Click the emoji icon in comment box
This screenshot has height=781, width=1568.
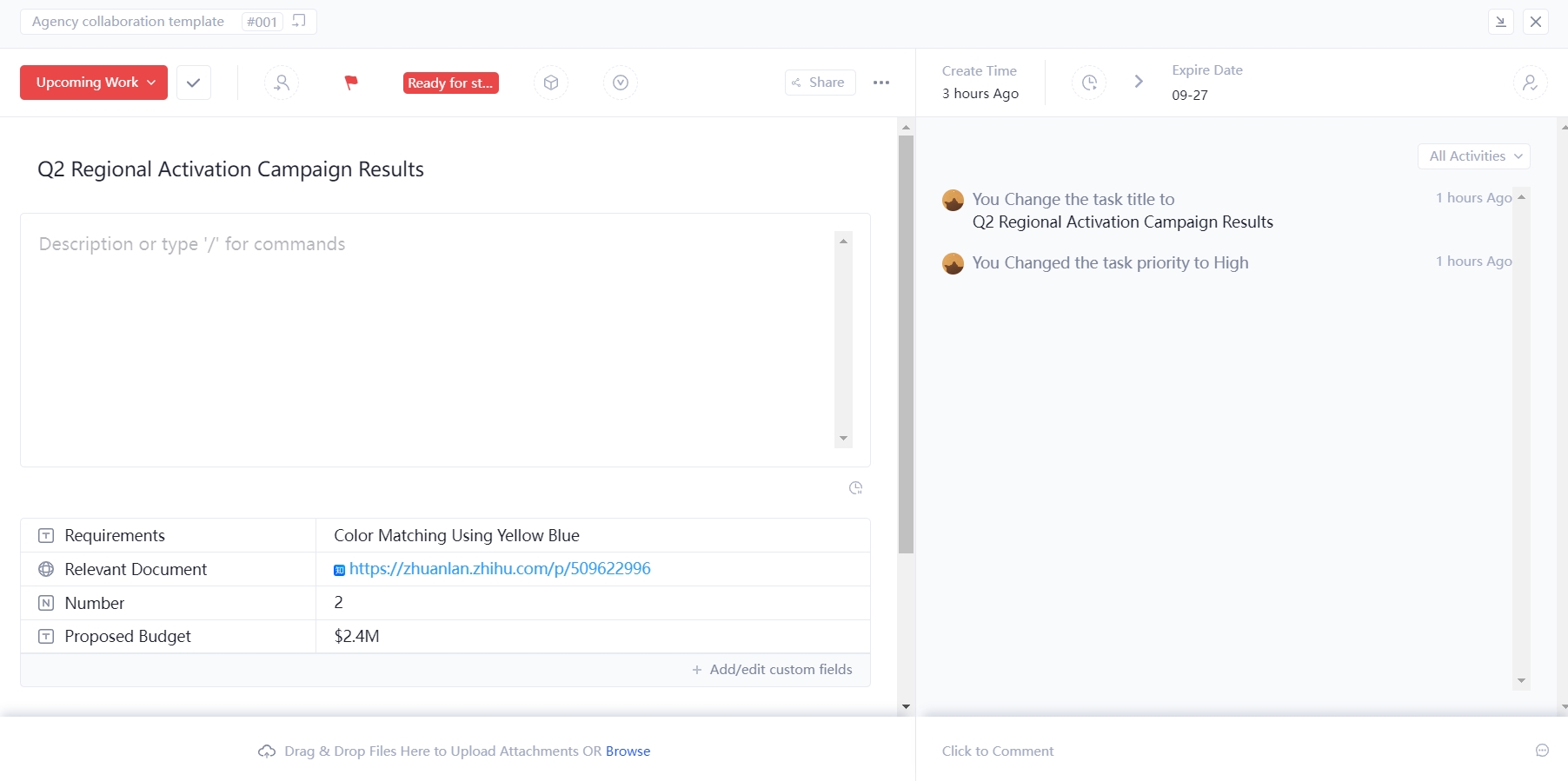(1542, 751)
